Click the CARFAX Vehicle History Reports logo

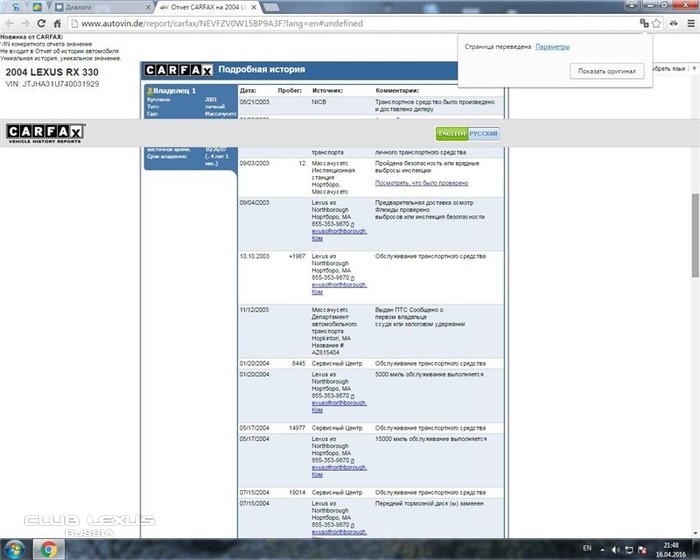pos(46,134)
